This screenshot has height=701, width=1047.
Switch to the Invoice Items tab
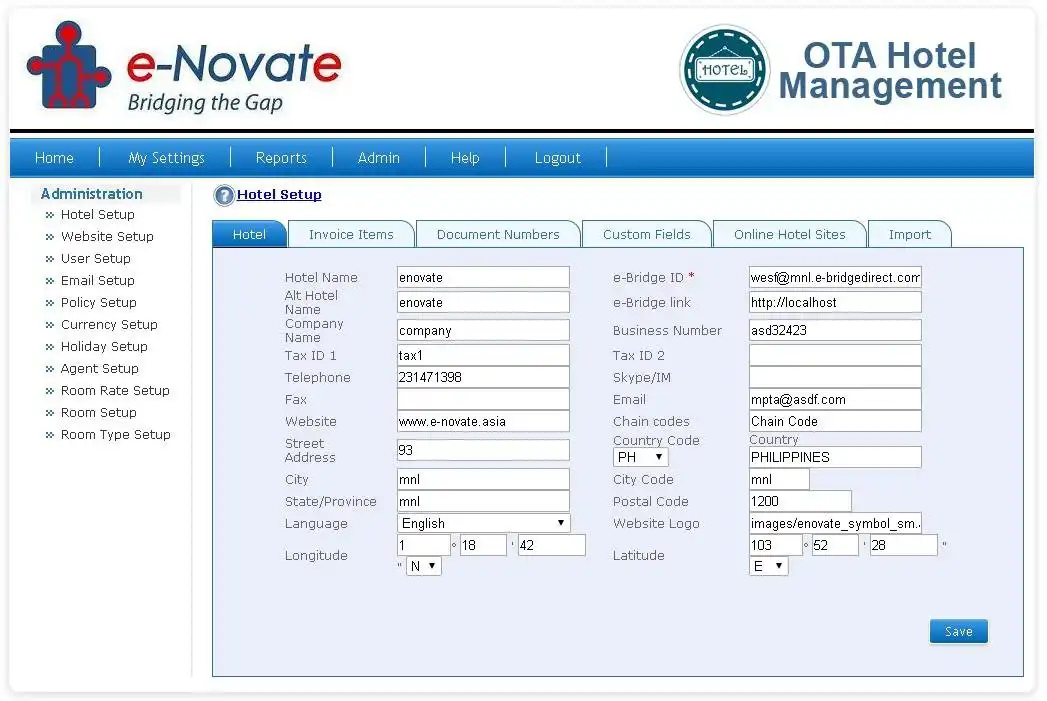point(351,234)
